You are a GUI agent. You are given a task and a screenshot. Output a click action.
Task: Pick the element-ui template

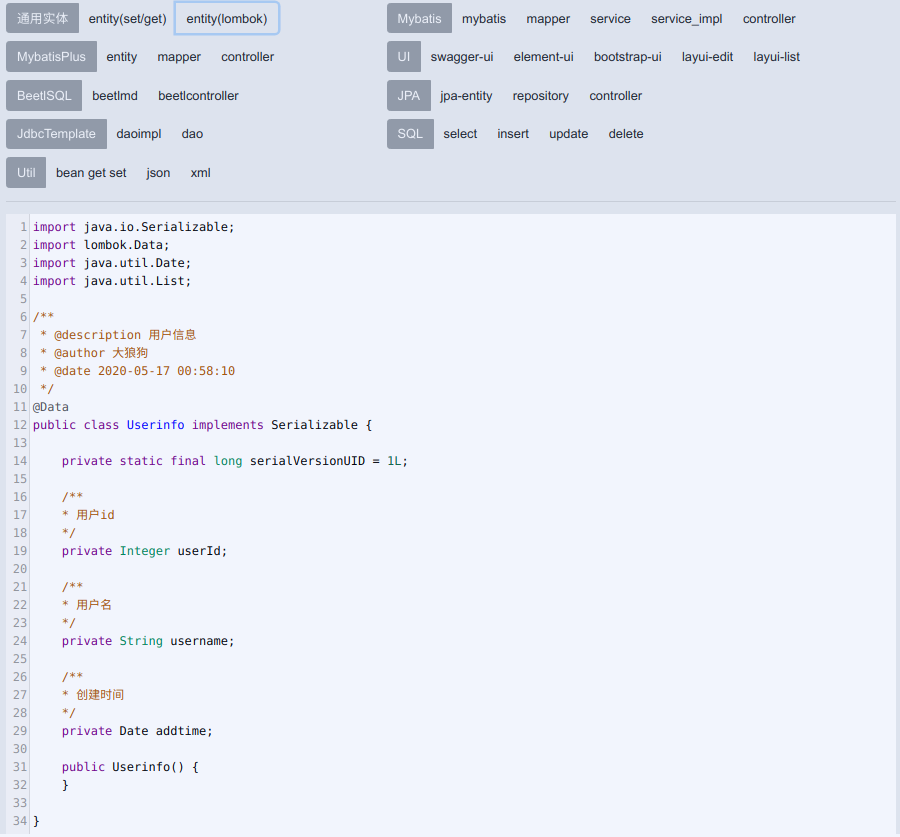click(x=543, y=57)
